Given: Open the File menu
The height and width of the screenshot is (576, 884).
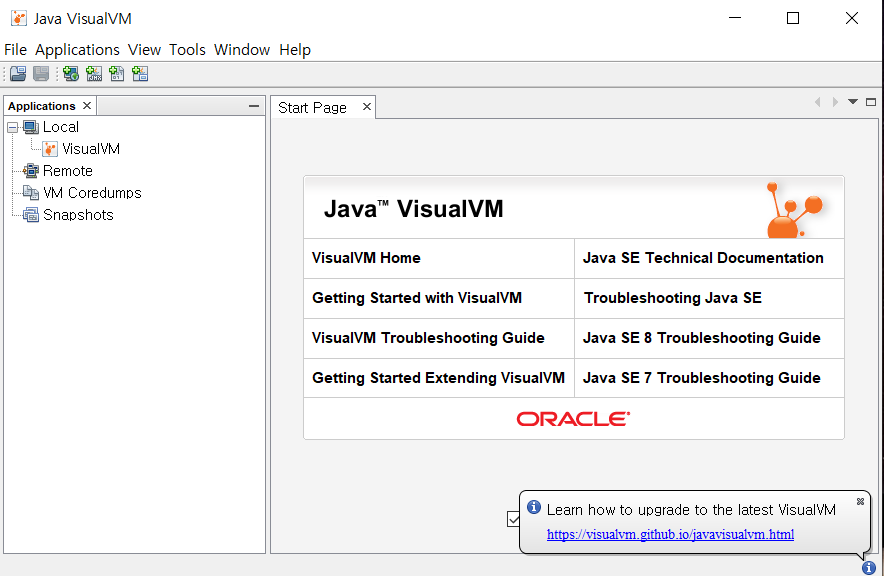Looking at the screenshot, I should [x=15, y=50].
